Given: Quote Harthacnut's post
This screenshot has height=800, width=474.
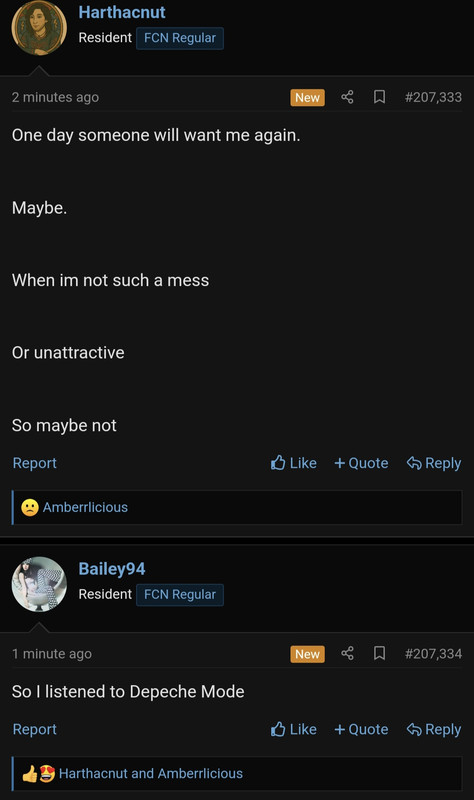Looking at the screenshot, I should [x=361, y=463].
